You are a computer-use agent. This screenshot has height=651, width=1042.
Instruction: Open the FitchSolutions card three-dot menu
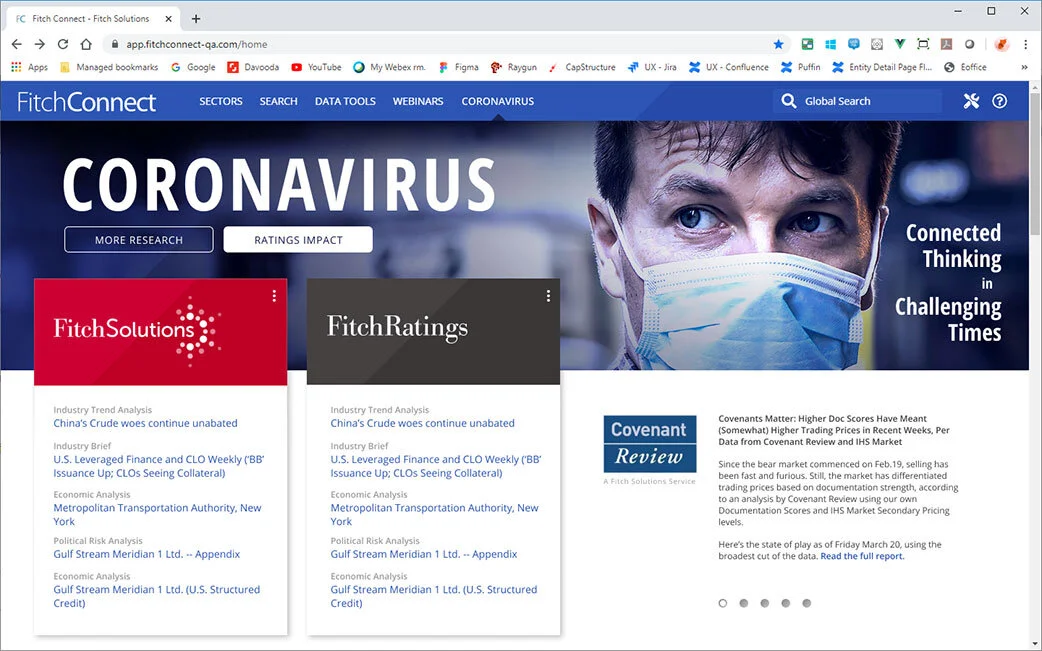(274, 296)
